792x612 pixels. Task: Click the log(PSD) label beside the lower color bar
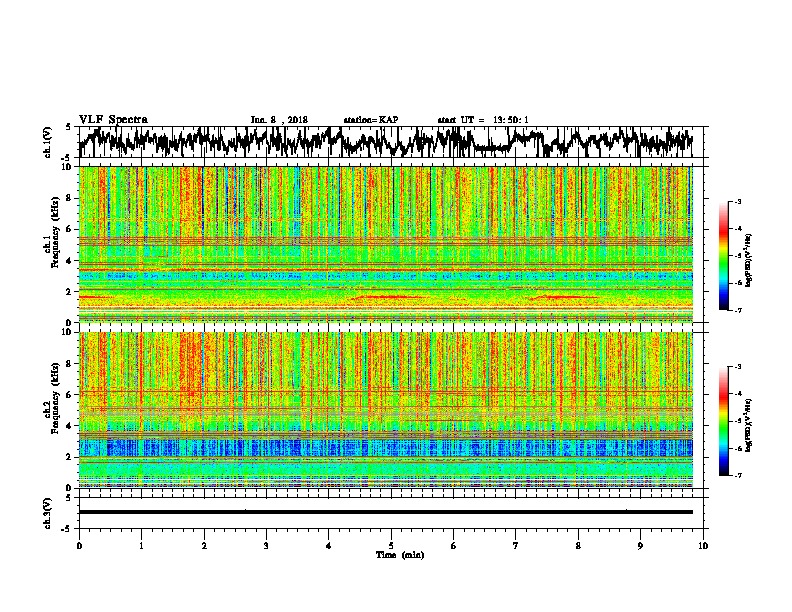[748, 425]
